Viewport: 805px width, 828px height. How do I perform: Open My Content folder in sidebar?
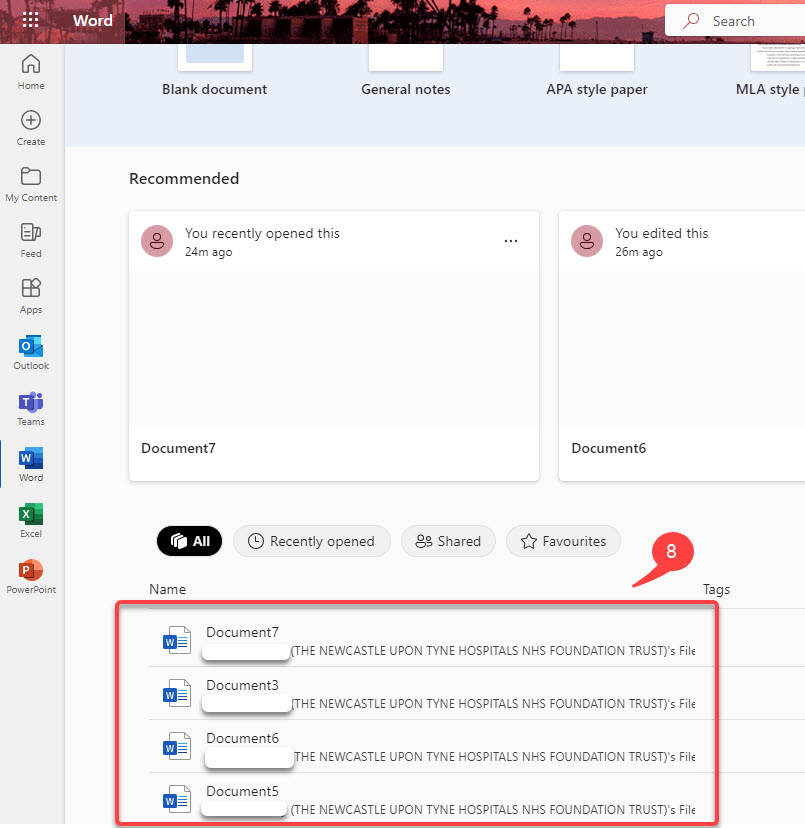click(31, 184)
